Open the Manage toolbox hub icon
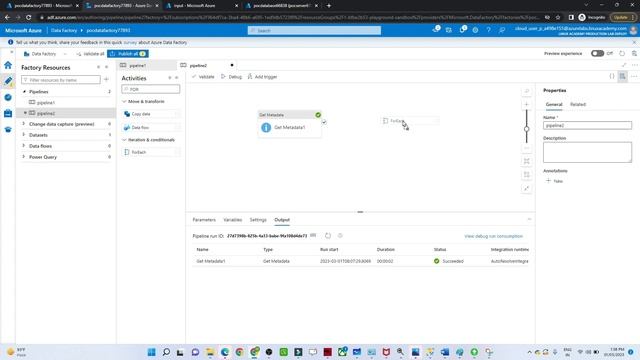640x360 pixels. click(x=8, y=113)
